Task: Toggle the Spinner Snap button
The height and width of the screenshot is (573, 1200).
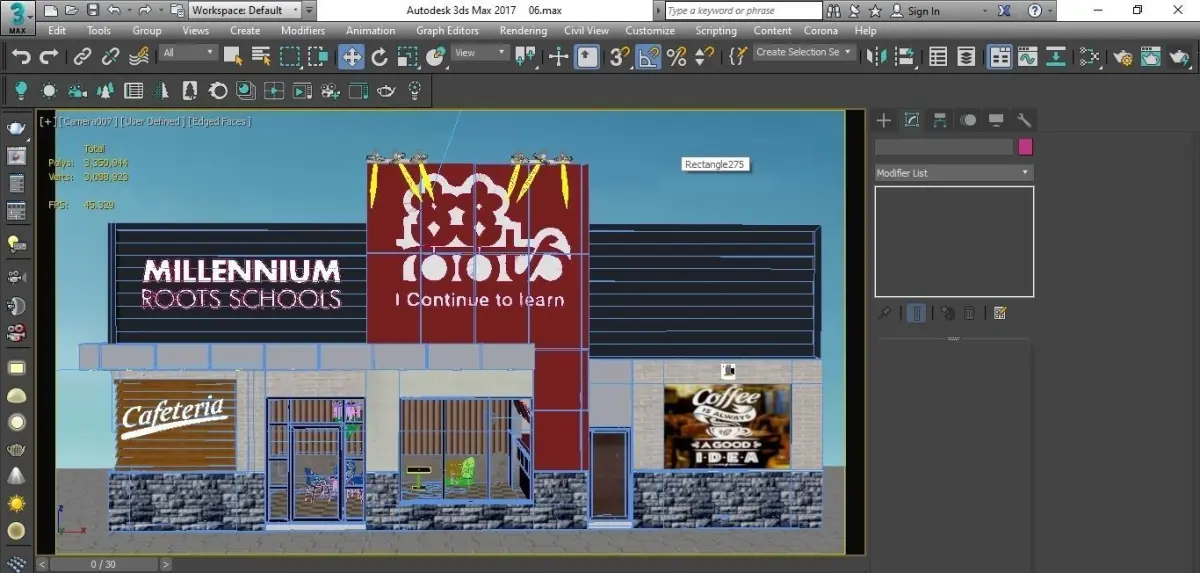Action: click(705, 57)
